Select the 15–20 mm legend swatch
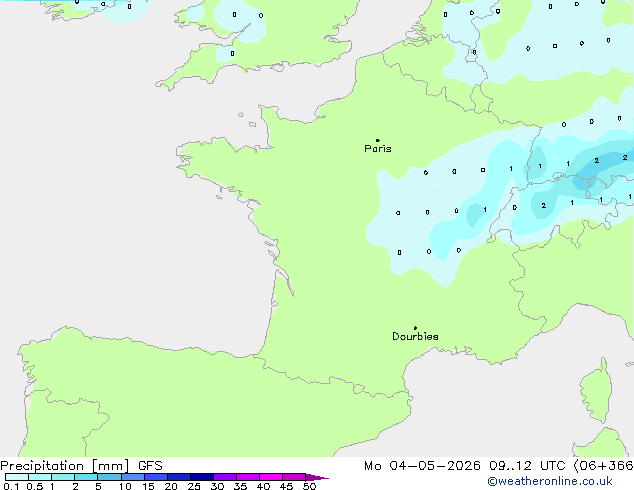The image size is (634, 490). coord(156,477)
